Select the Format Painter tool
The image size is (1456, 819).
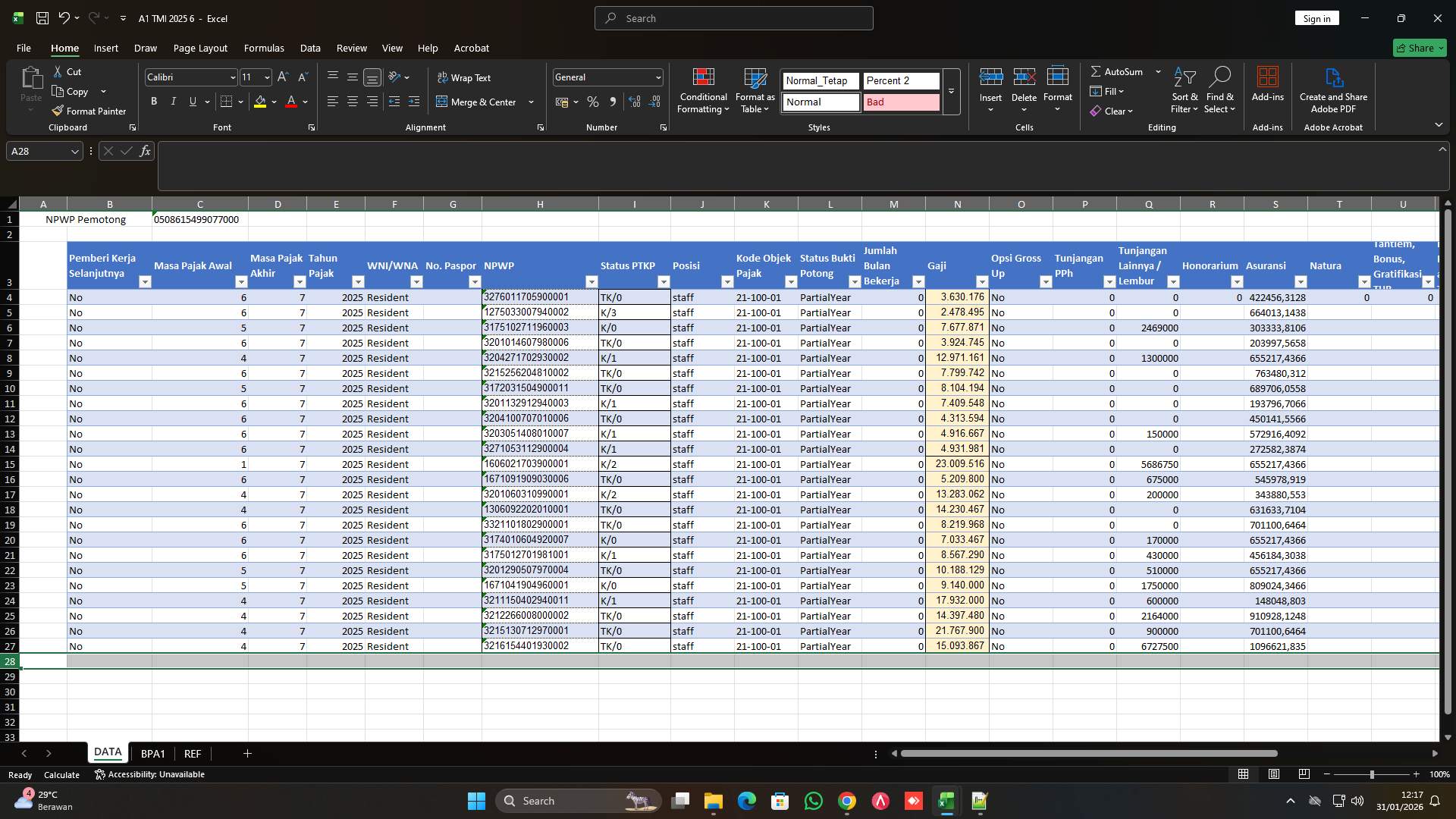[89, 111]
